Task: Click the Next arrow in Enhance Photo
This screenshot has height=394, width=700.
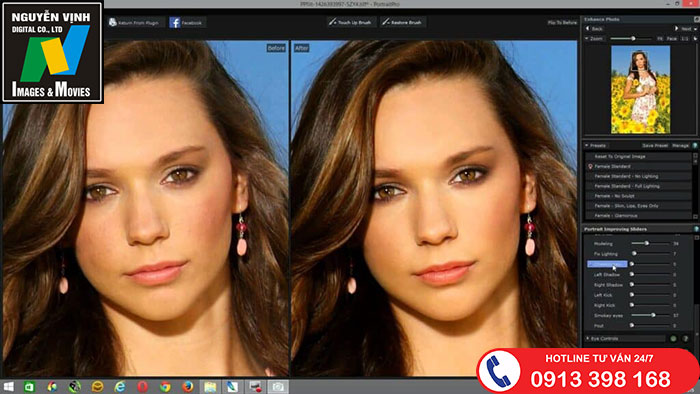Action: coord(677,29)
